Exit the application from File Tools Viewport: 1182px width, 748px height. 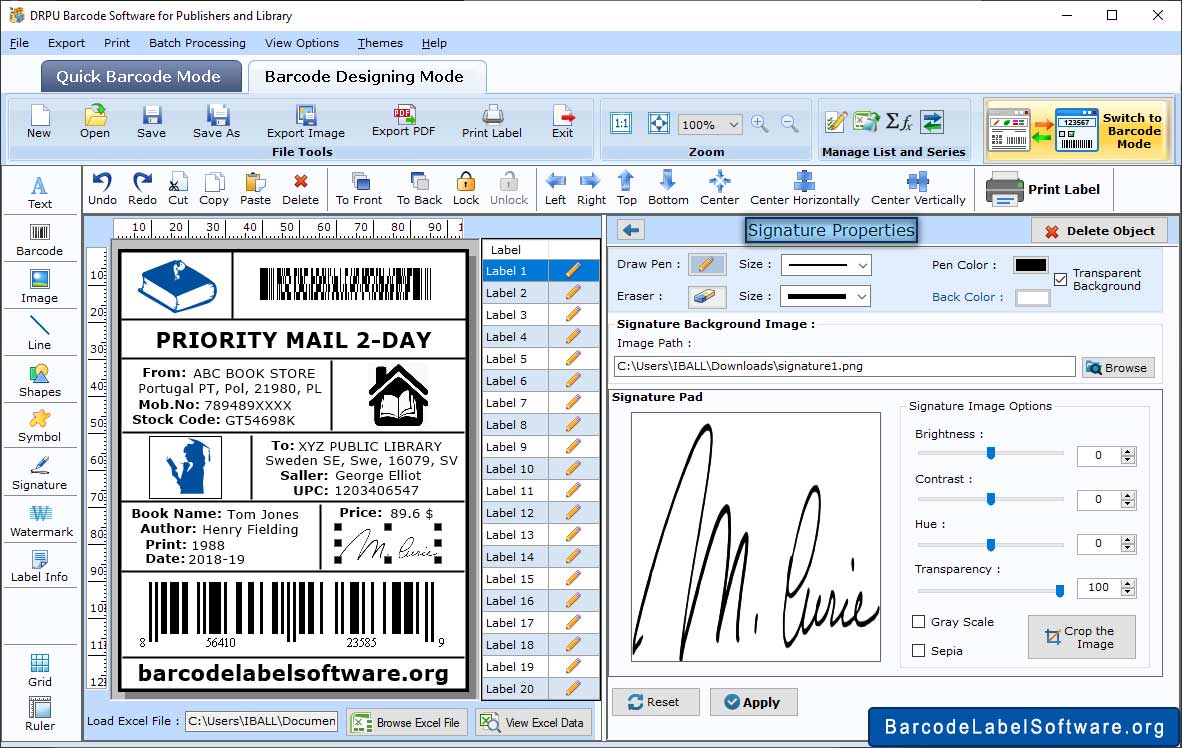click(562, 122)
